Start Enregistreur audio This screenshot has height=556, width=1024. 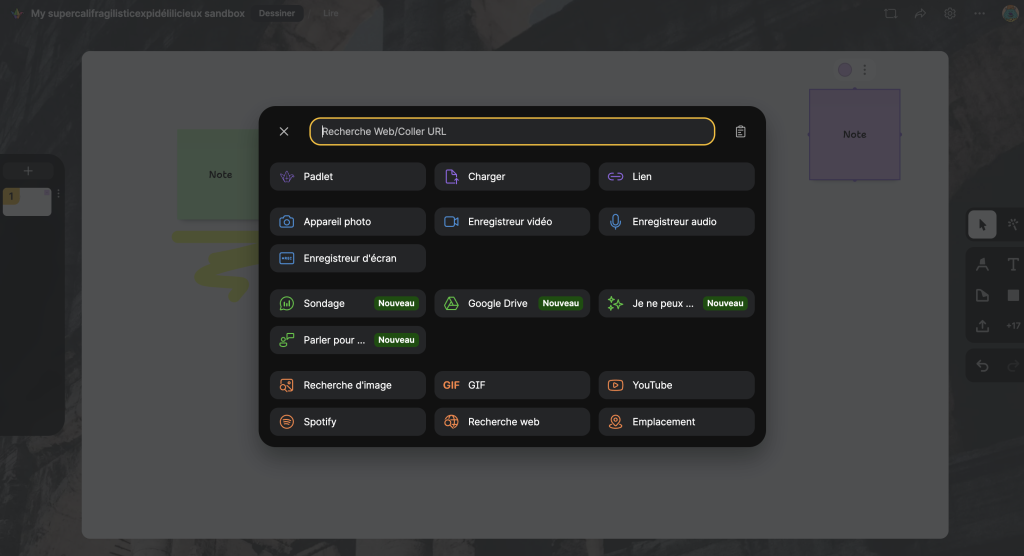click(x=677, y=221)
